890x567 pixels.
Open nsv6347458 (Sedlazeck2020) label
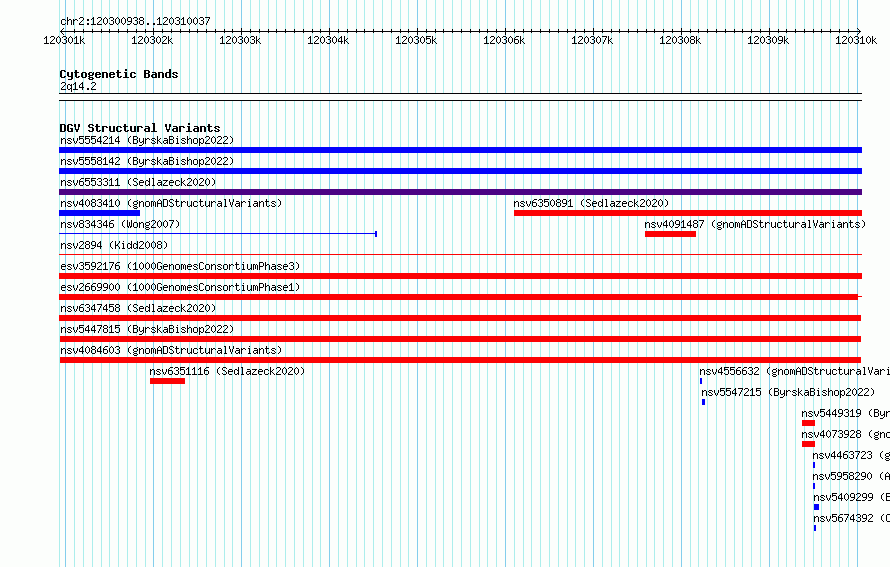coord(138,308)
